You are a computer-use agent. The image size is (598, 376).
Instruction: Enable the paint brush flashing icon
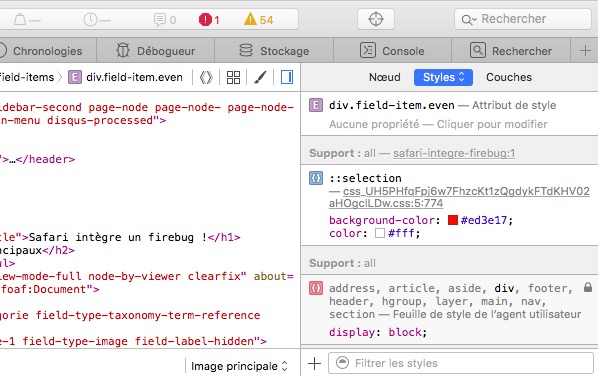(x=260, y=77)
